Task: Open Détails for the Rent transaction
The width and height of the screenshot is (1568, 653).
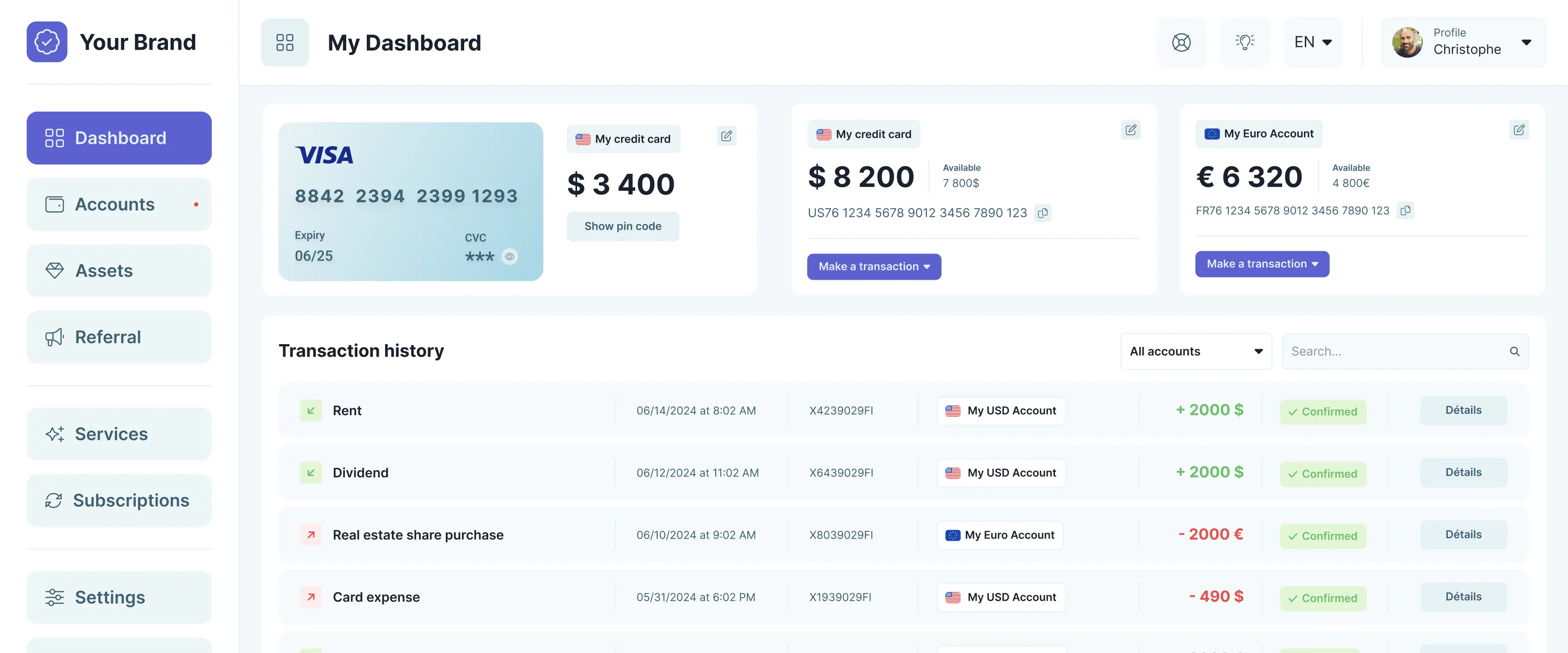Action: (x=1463, y=410)
